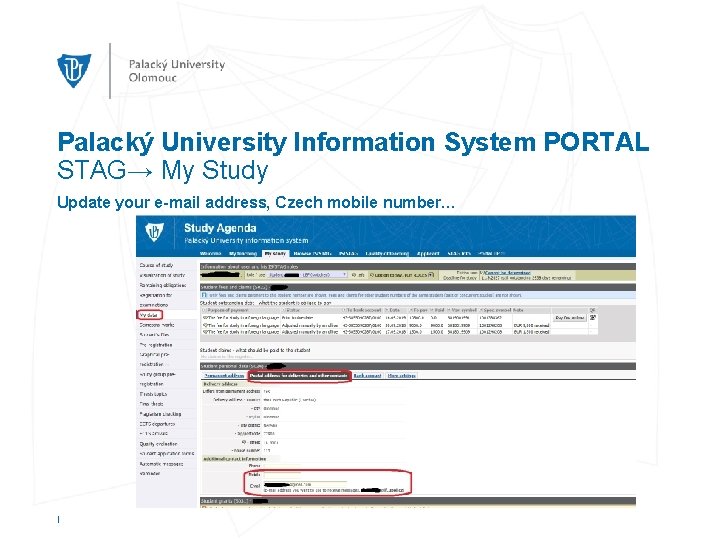
Task: Click 'Palacký University Information System PORTAL' title
Action: [x=353, y=142]
